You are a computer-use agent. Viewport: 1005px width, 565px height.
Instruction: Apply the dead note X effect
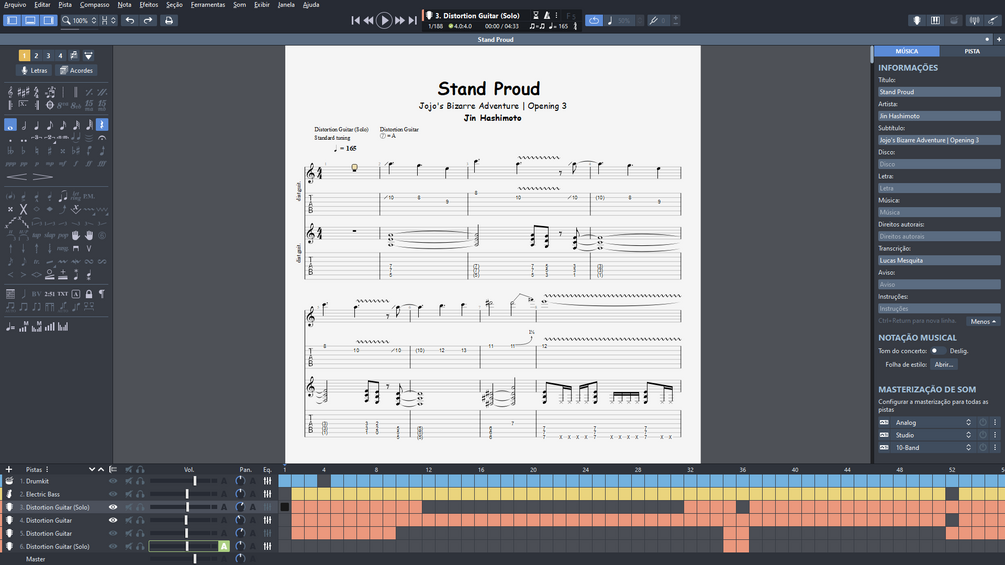point(23,209)
